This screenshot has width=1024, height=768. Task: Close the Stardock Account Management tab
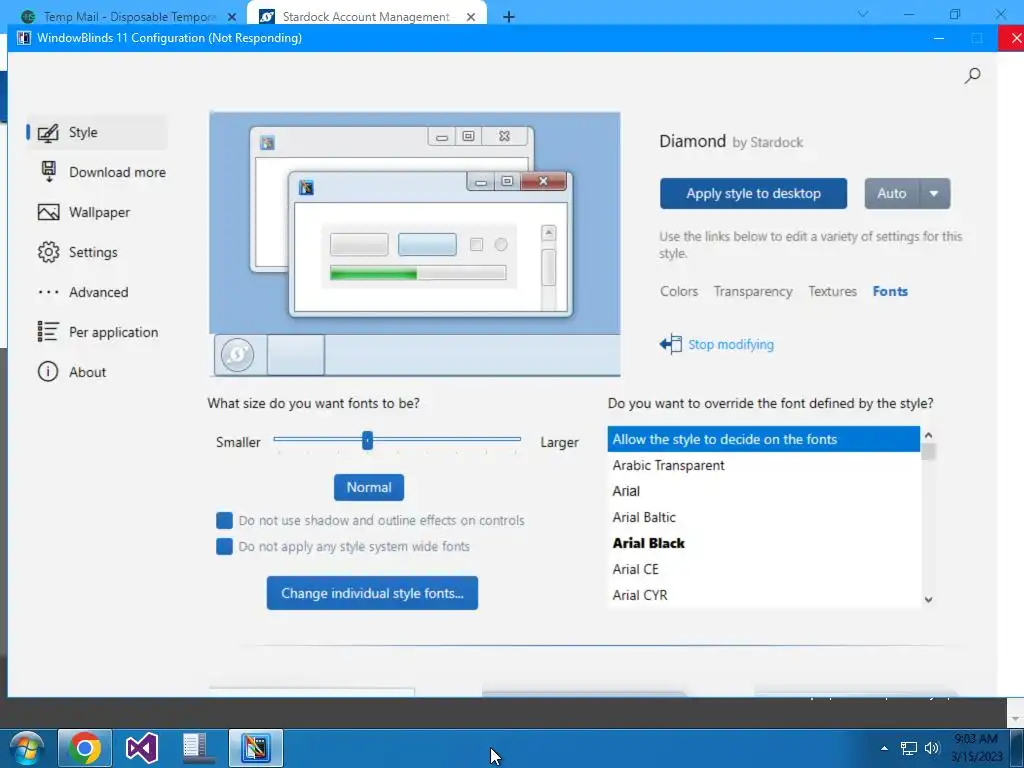point(471,17)
